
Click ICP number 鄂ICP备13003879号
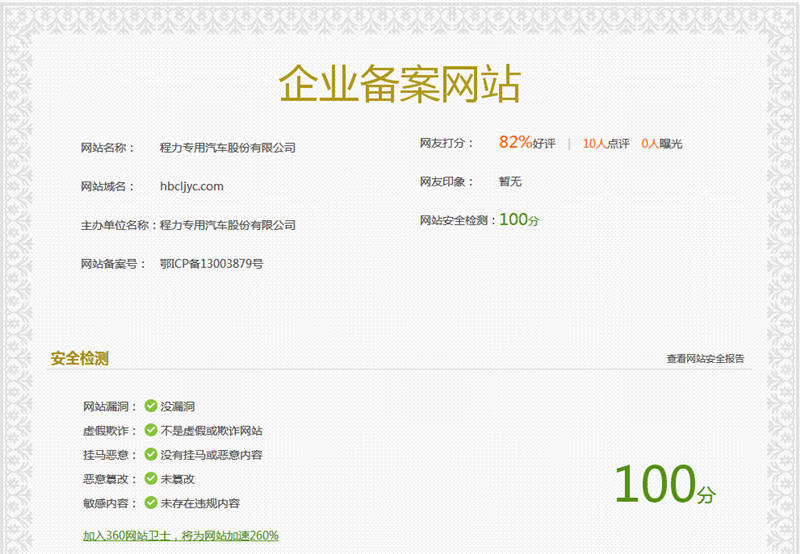[x=211, y=264]
